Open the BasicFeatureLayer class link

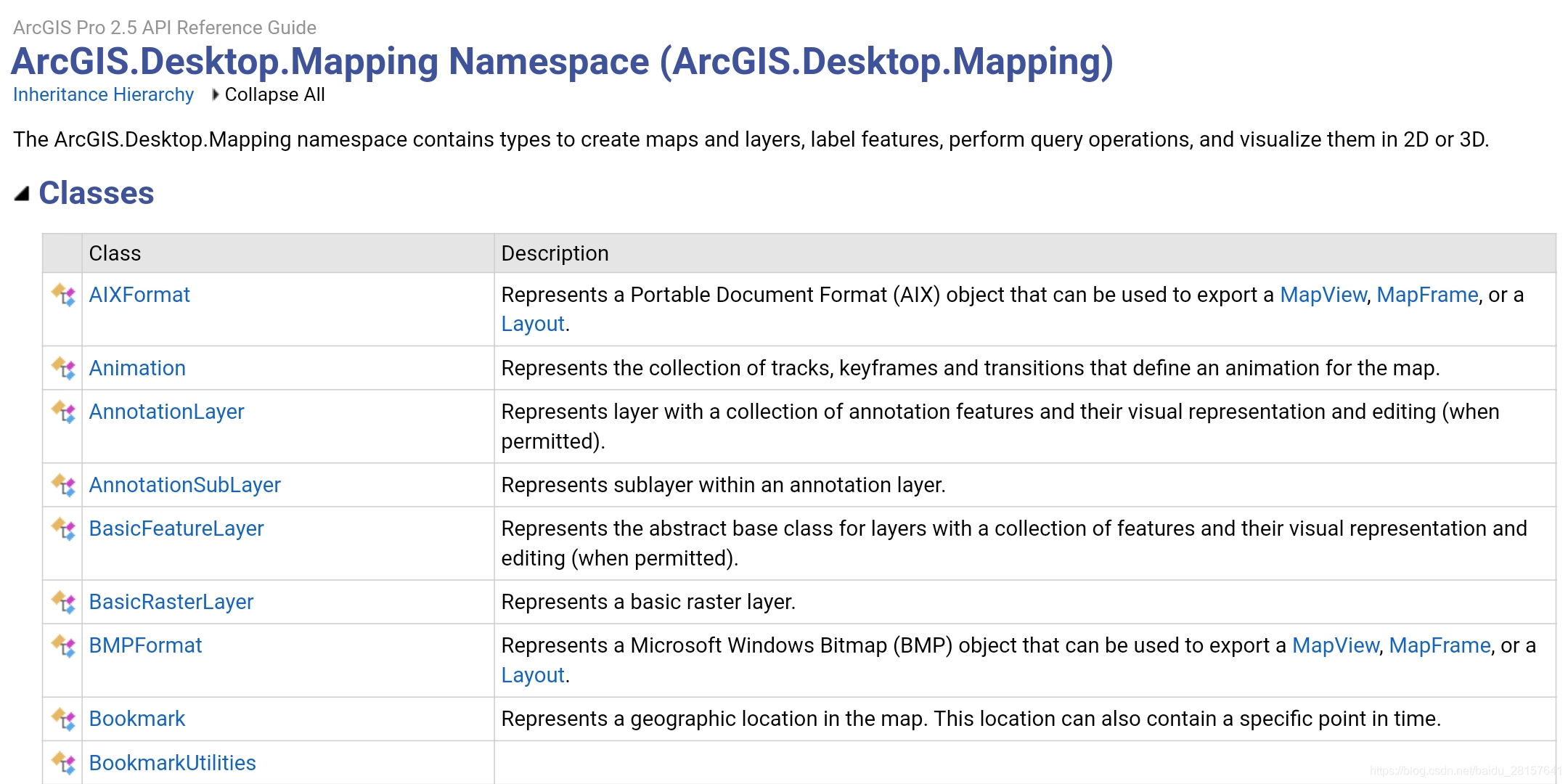coord(176,528)
